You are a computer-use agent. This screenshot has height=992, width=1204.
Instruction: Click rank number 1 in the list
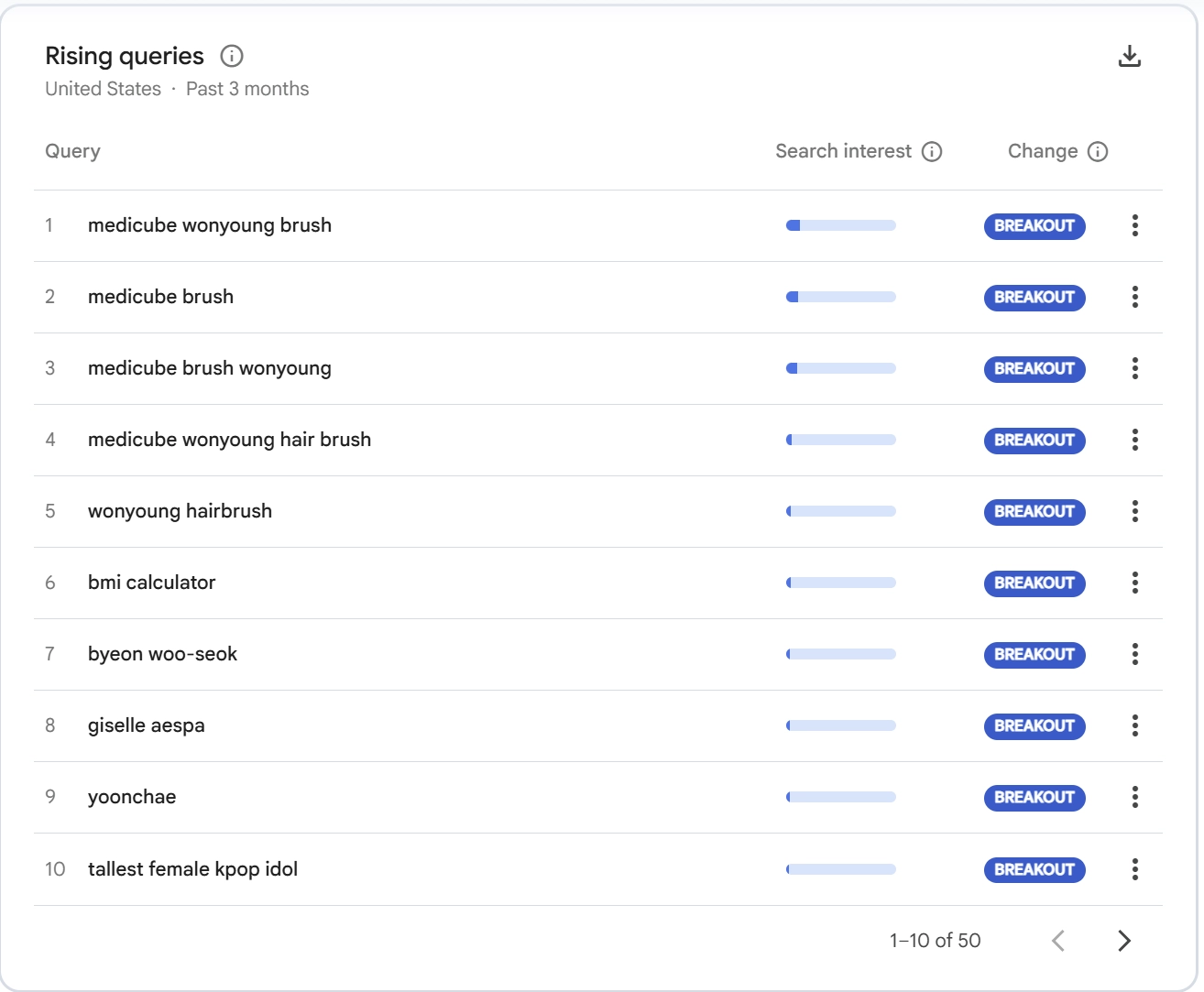(x=49, y=225)
